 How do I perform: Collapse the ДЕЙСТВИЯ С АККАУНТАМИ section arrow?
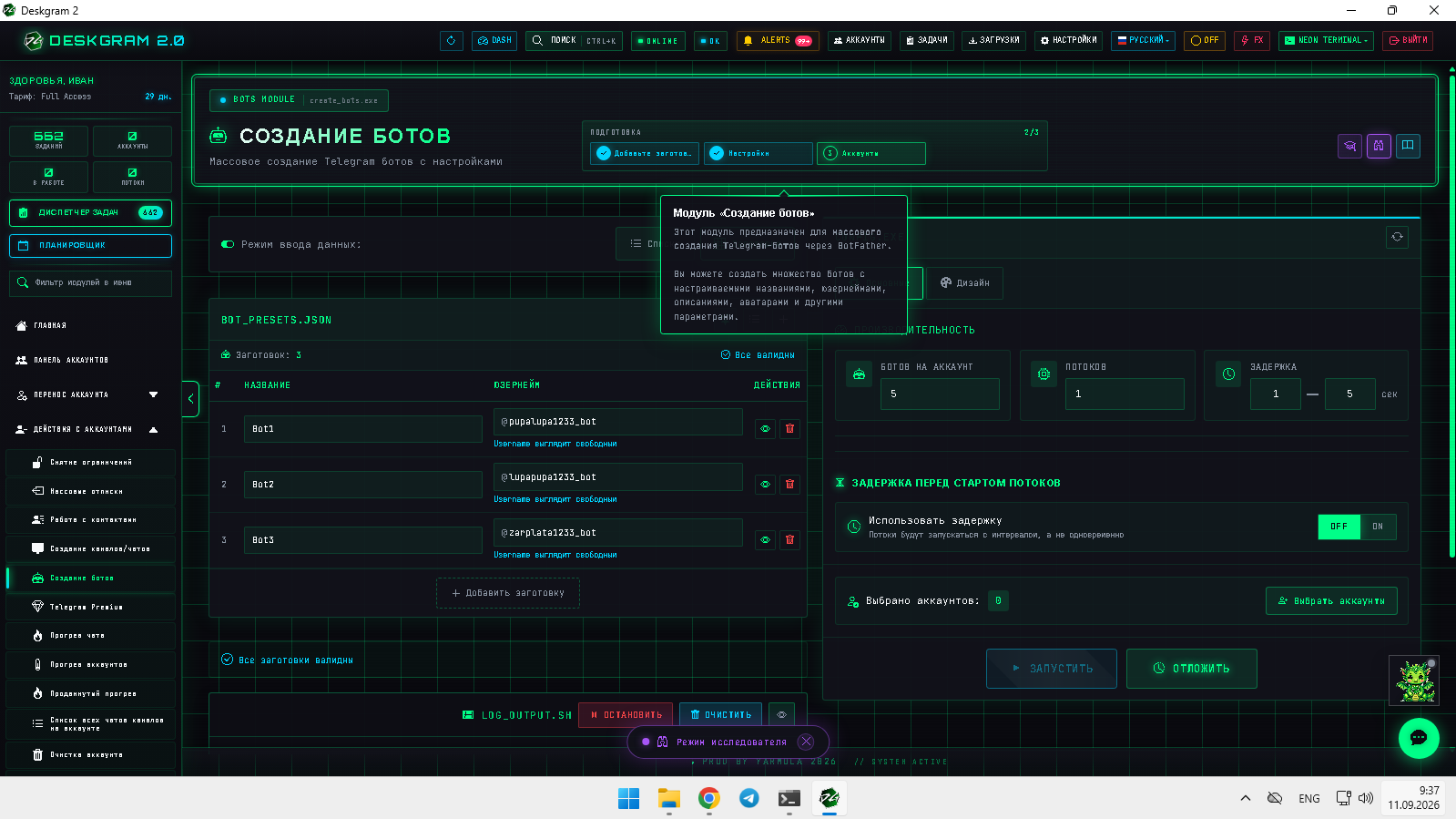(x=153, y=429)
